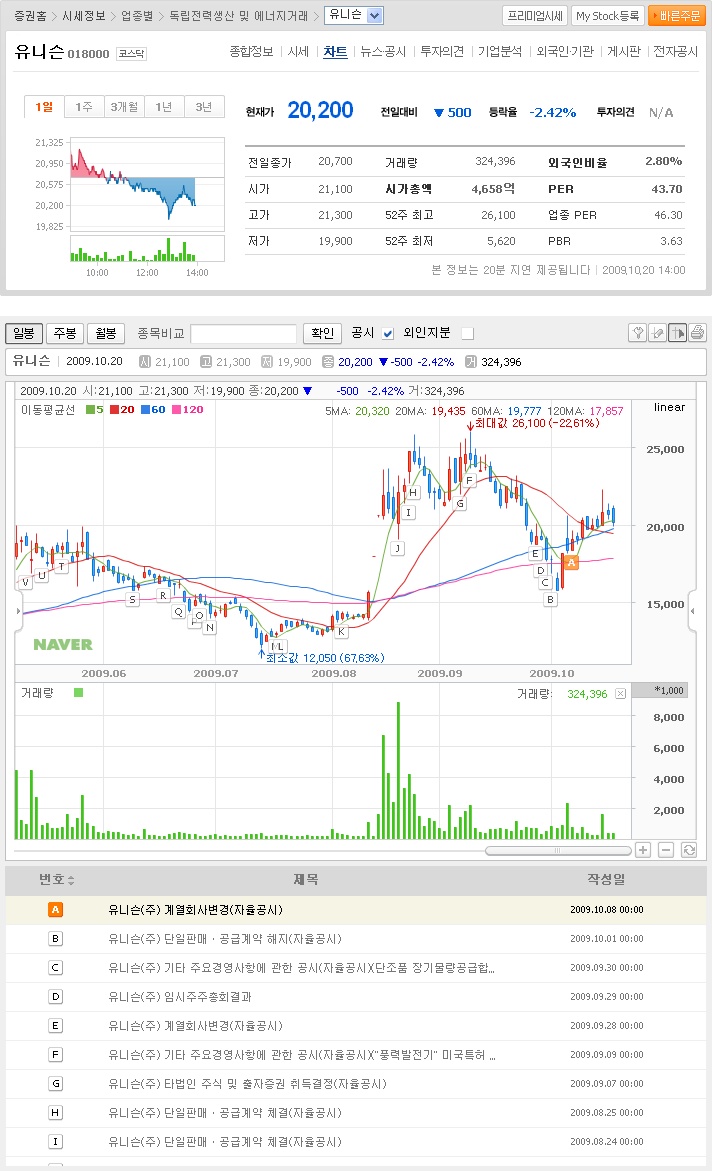Open row icon C in disclosure list
This screenshot has height=1171, width=712.
coord(55,968)
